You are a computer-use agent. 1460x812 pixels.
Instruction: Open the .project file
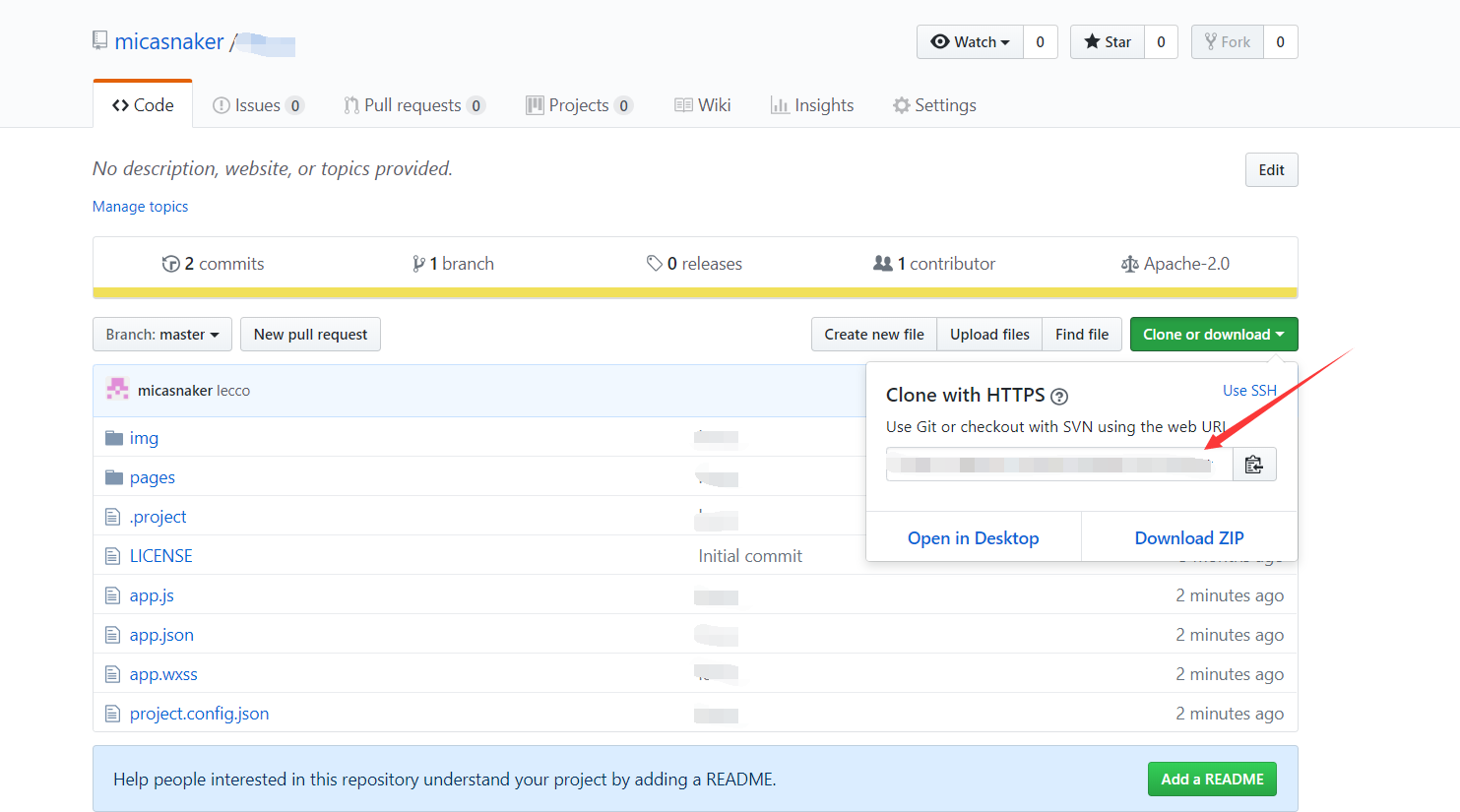pyautogui.click(x=158, y=517)
